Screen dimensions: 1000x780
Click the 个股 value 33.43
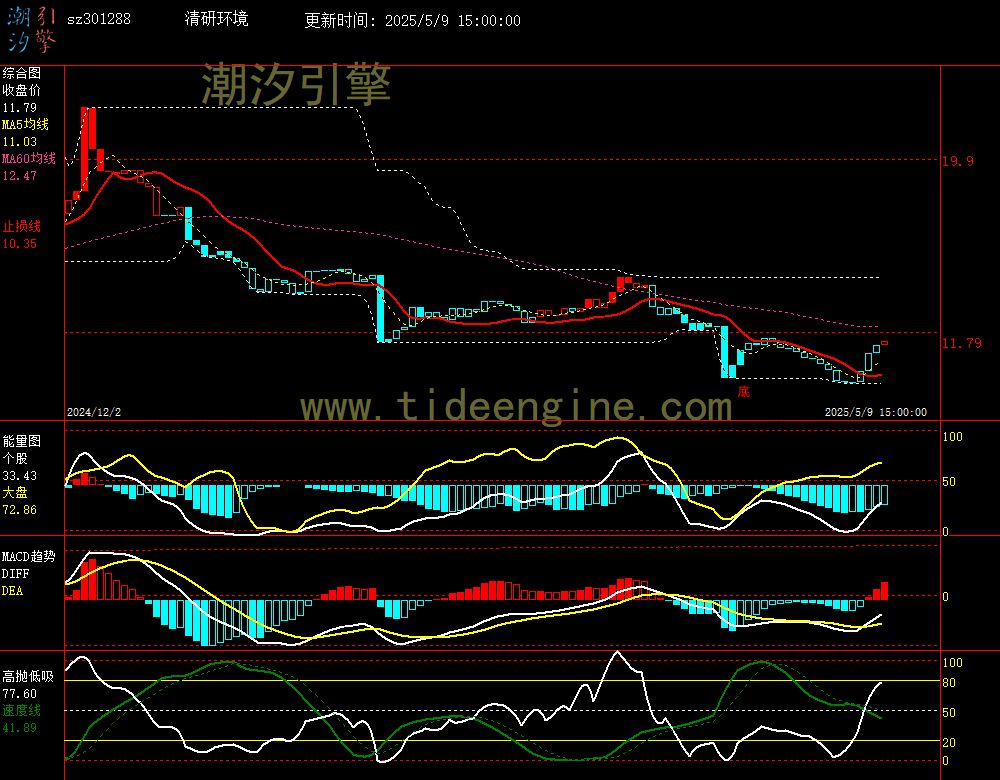pyautogui.click(x=20, y=476)
